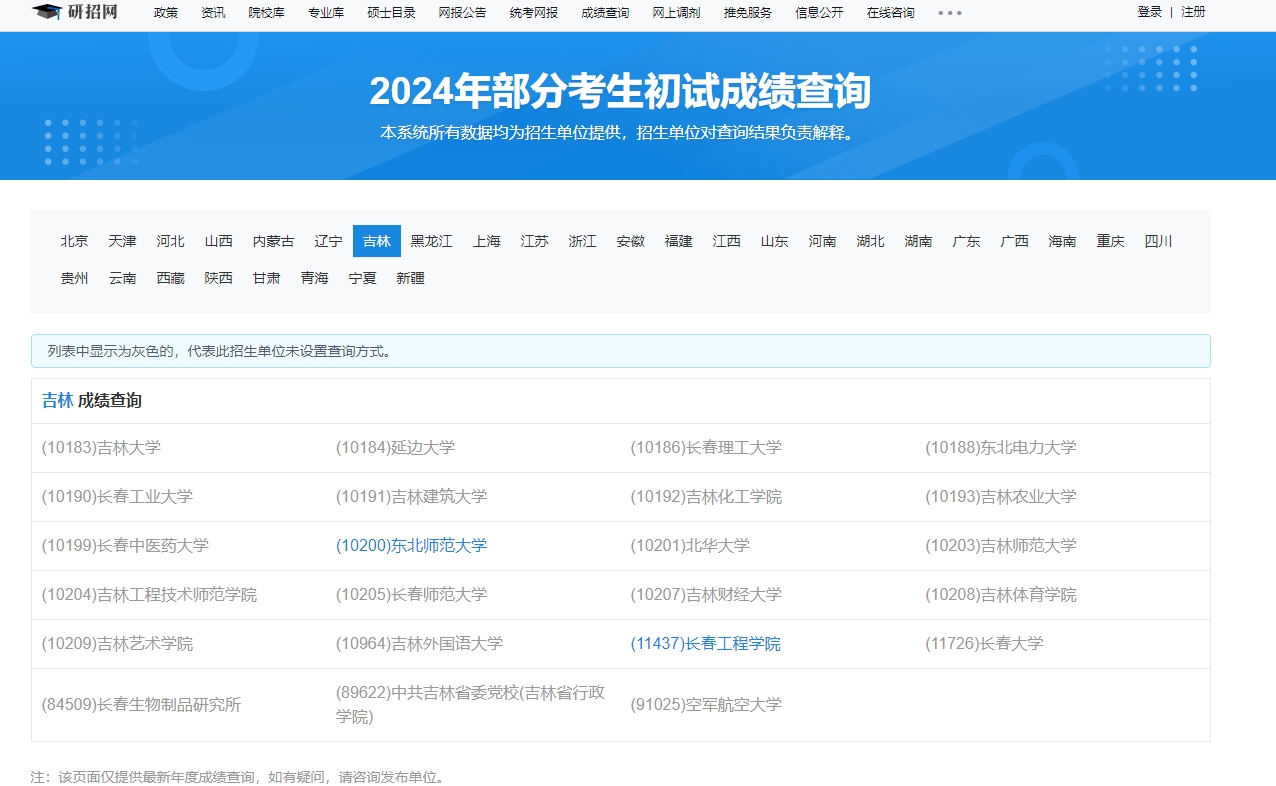Switch to the 云南 province tab
The width and height of the screenshot is (1276, 786).
tap(123, 278)
